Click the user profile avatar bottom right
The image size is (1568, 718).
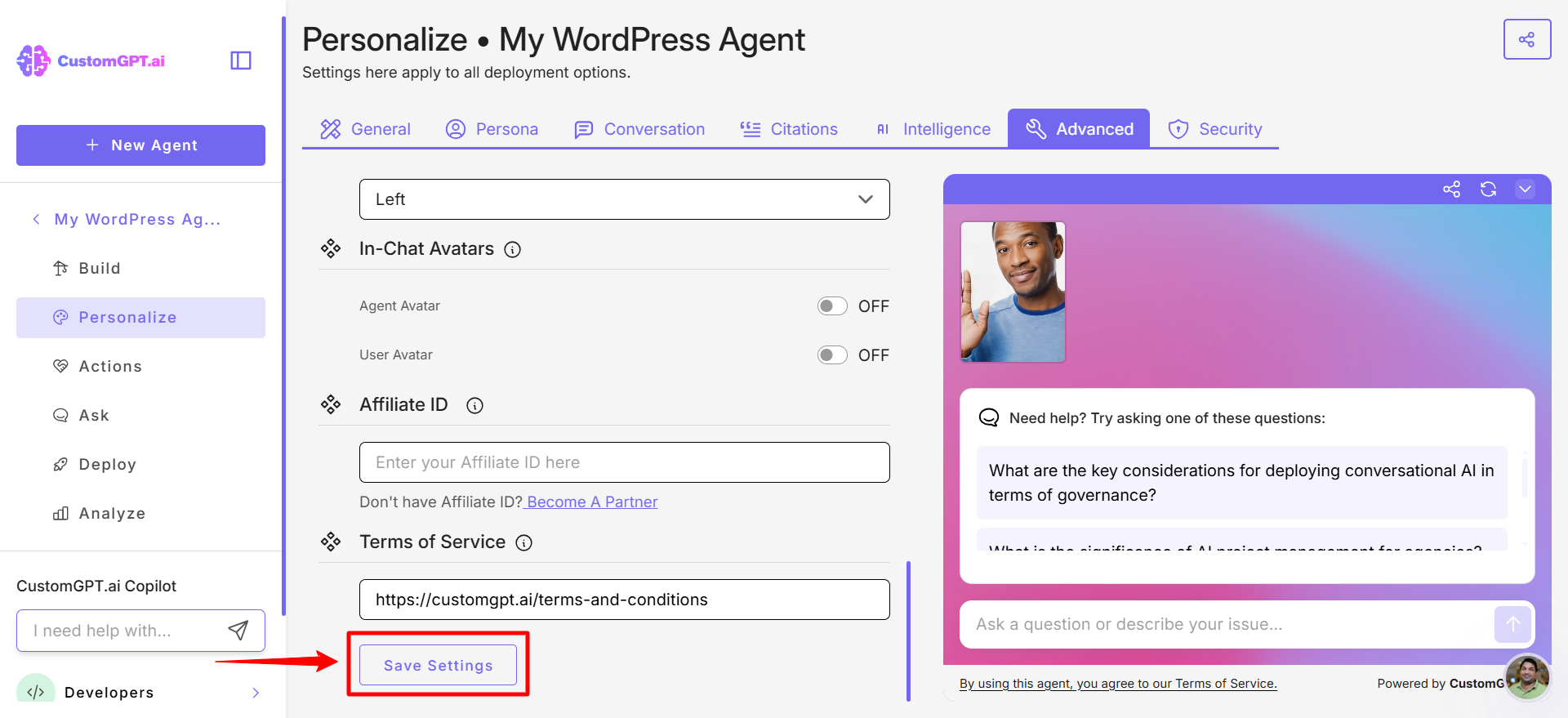(1527, 676)
